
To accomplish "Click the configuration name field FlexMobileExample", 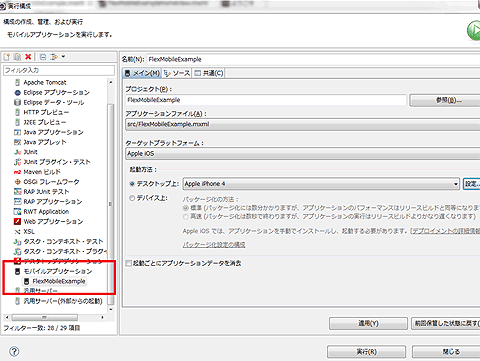I will [313, 59].
